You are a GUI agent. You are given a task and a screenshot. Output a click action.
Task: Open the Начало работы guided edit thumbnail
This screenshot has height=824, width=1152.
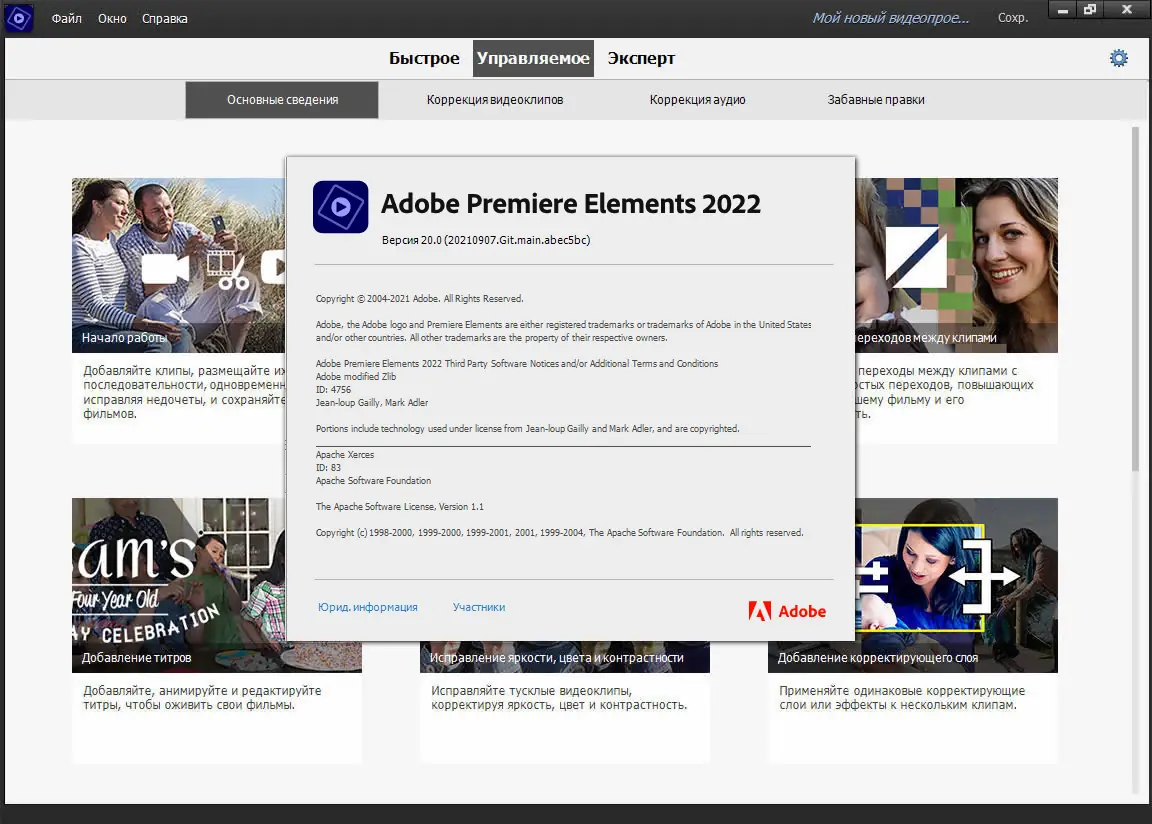tap(179, 265)
